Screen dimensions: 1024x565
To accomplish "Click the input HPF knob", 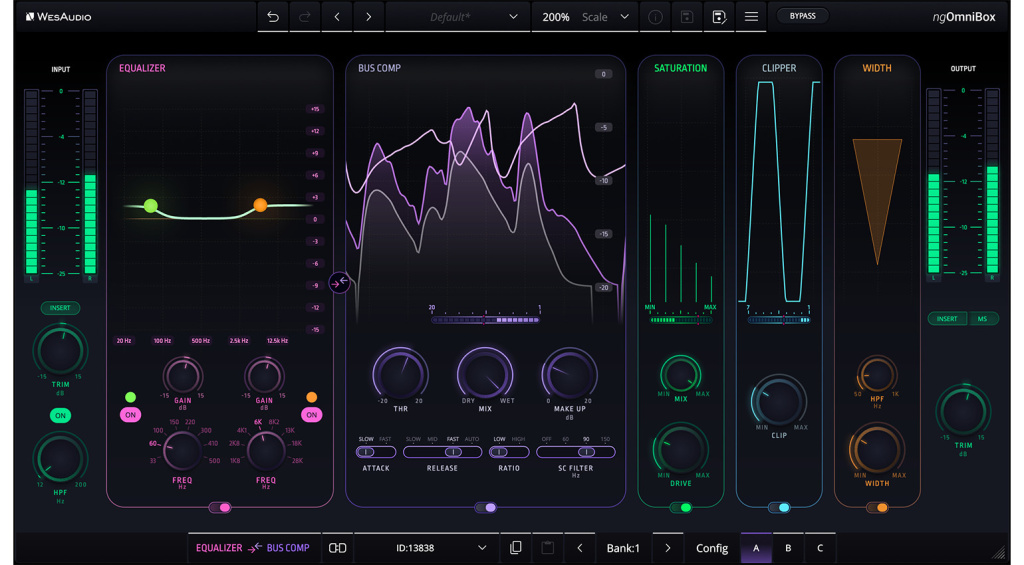I will click(x=60, y=458).
